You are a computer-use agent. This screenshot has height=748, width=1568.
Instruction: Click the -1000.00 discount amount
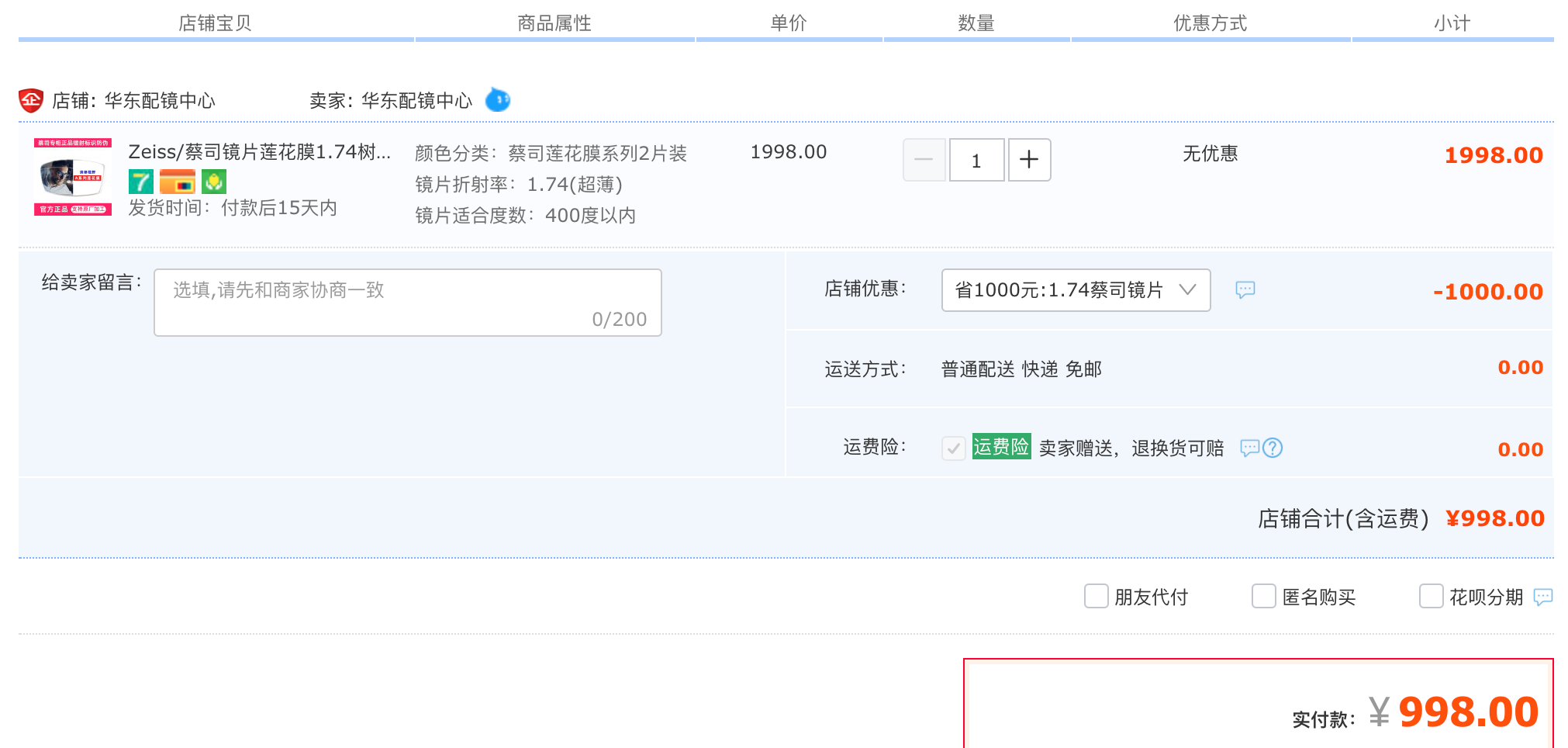tap(1488, 292)
